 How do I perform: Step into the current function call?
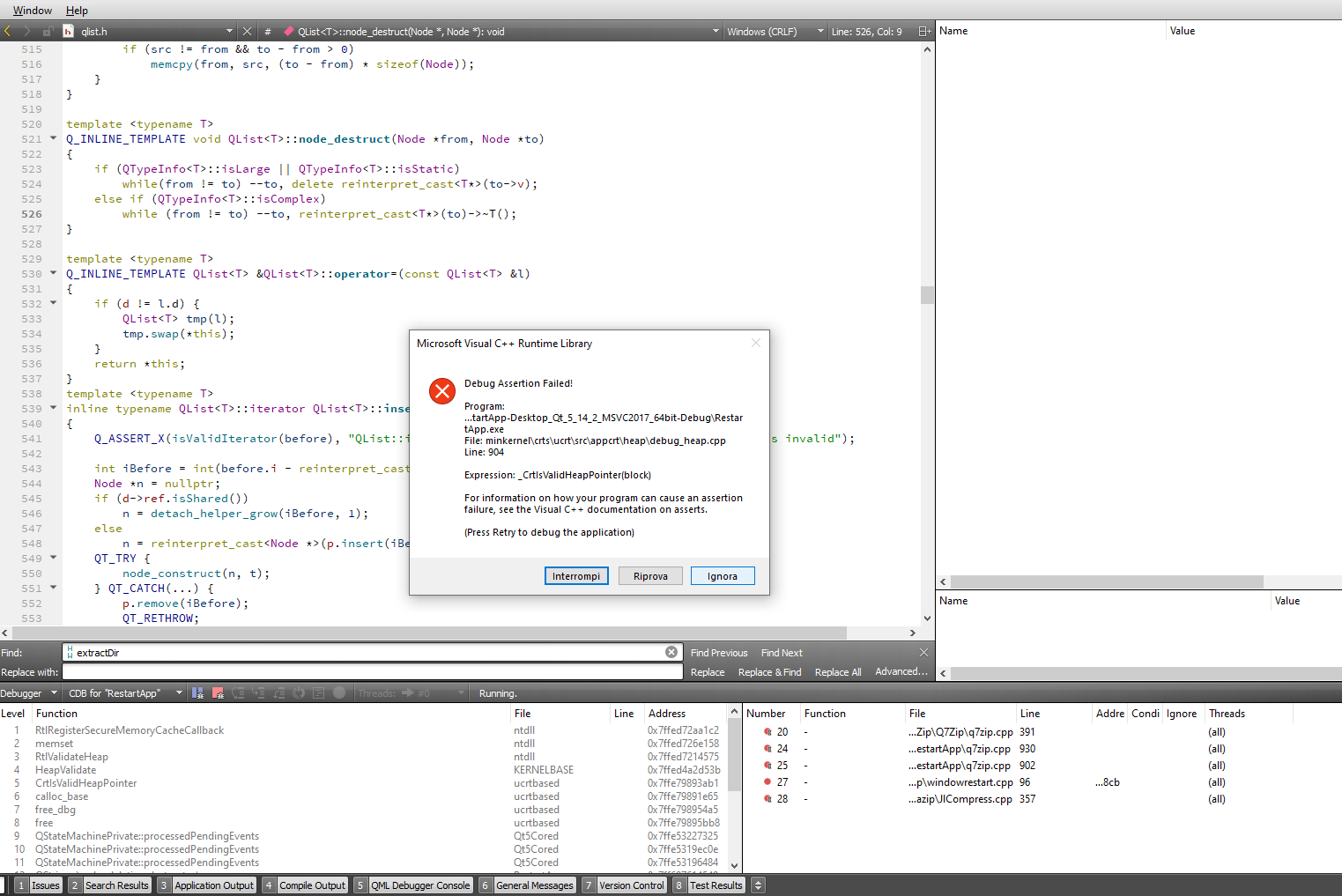258,693
